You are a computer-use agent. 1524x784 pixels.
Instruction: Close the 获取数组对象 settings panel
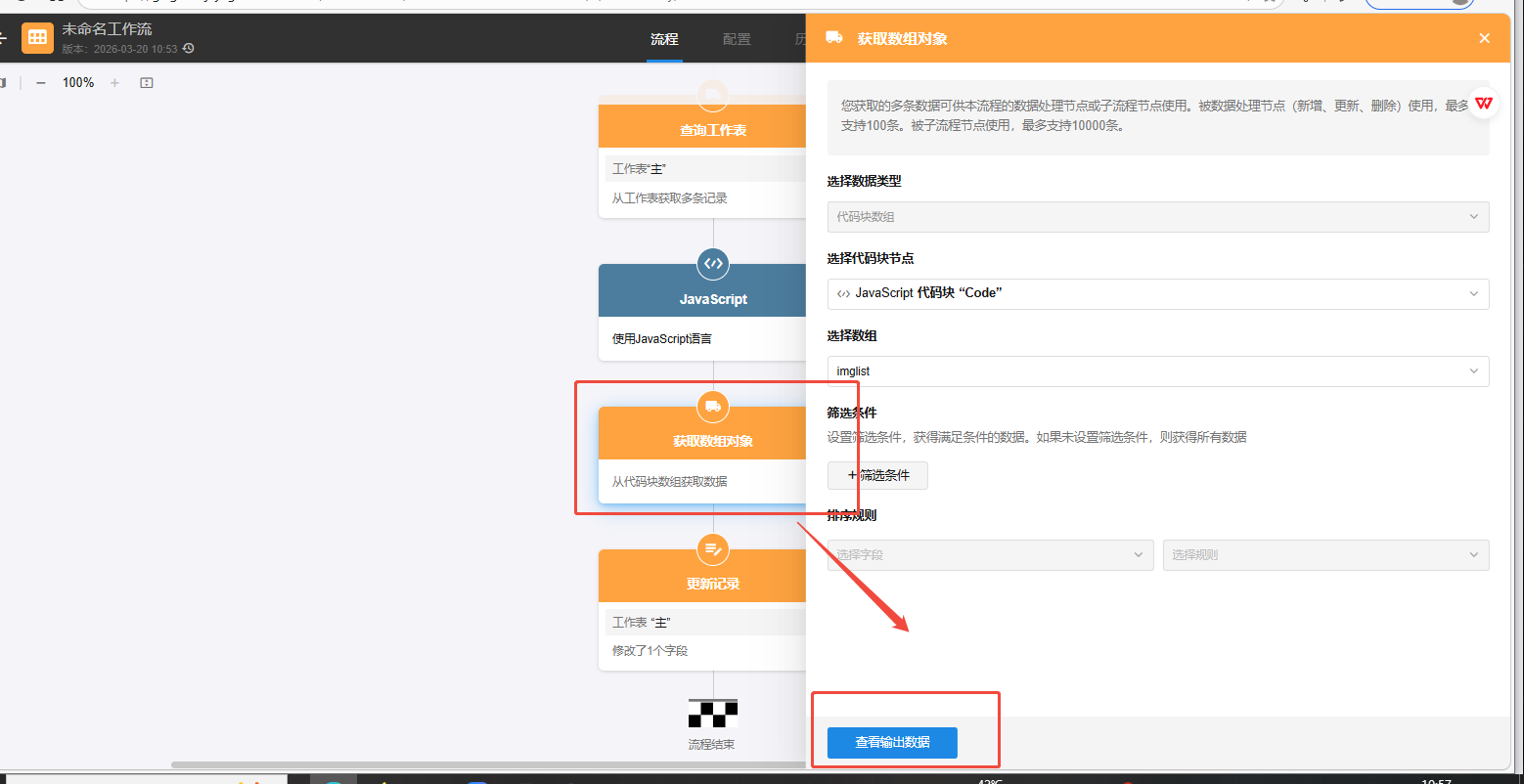click(1484, 39)
